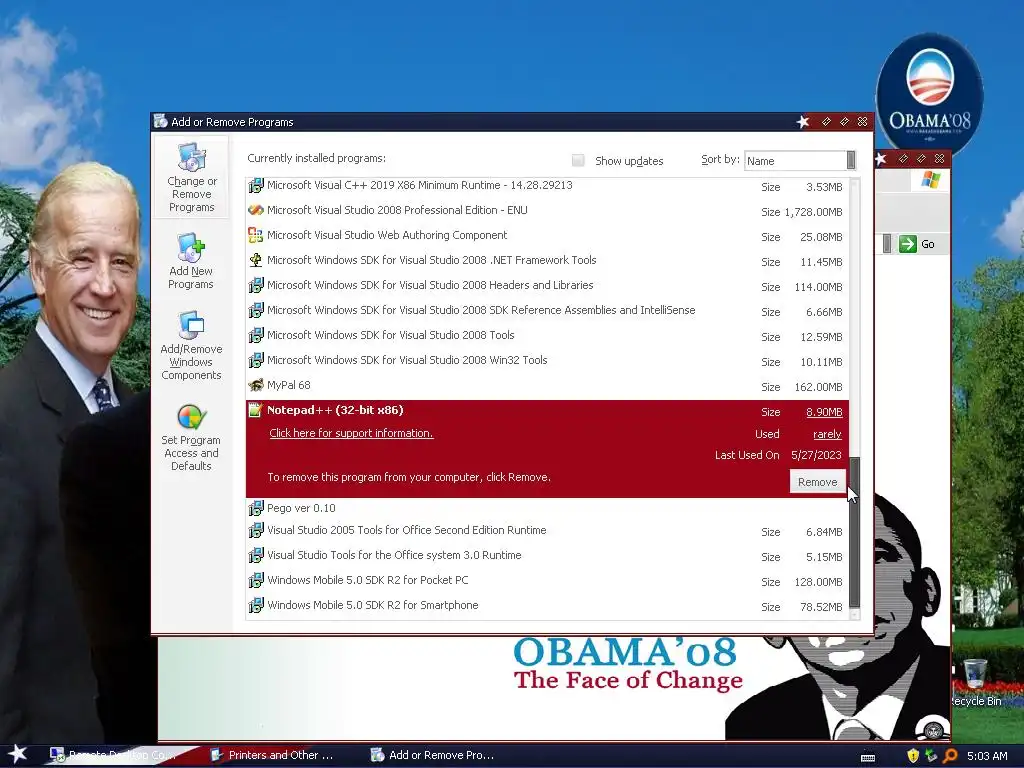The height and width of the screenshot is (768, 1024).
Task: Select Visual Studio Tools for Office system 3.0 Runtime
Action: 394,555
